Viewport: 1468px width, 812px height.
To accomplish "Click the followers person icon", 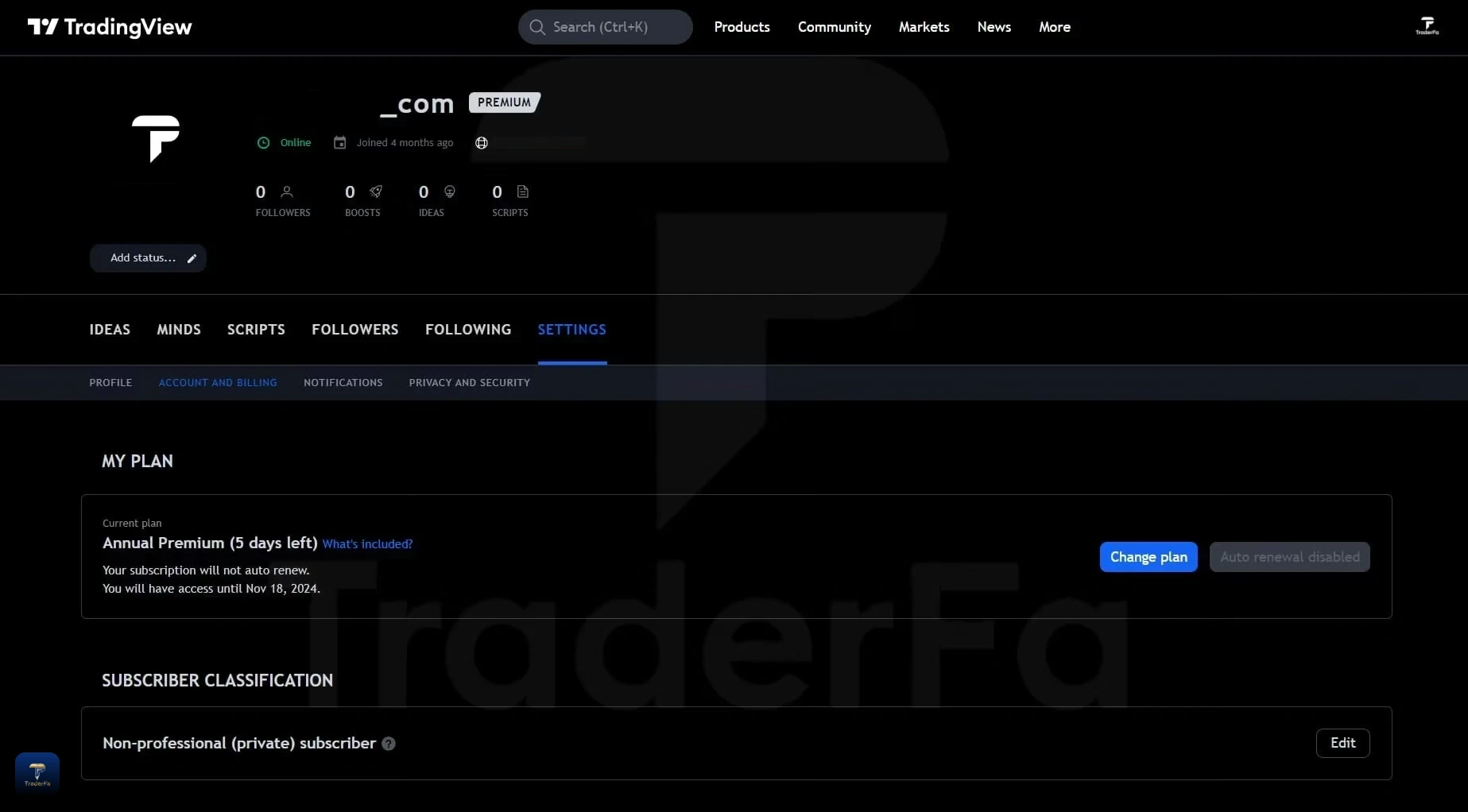I will tap(287, 191).
